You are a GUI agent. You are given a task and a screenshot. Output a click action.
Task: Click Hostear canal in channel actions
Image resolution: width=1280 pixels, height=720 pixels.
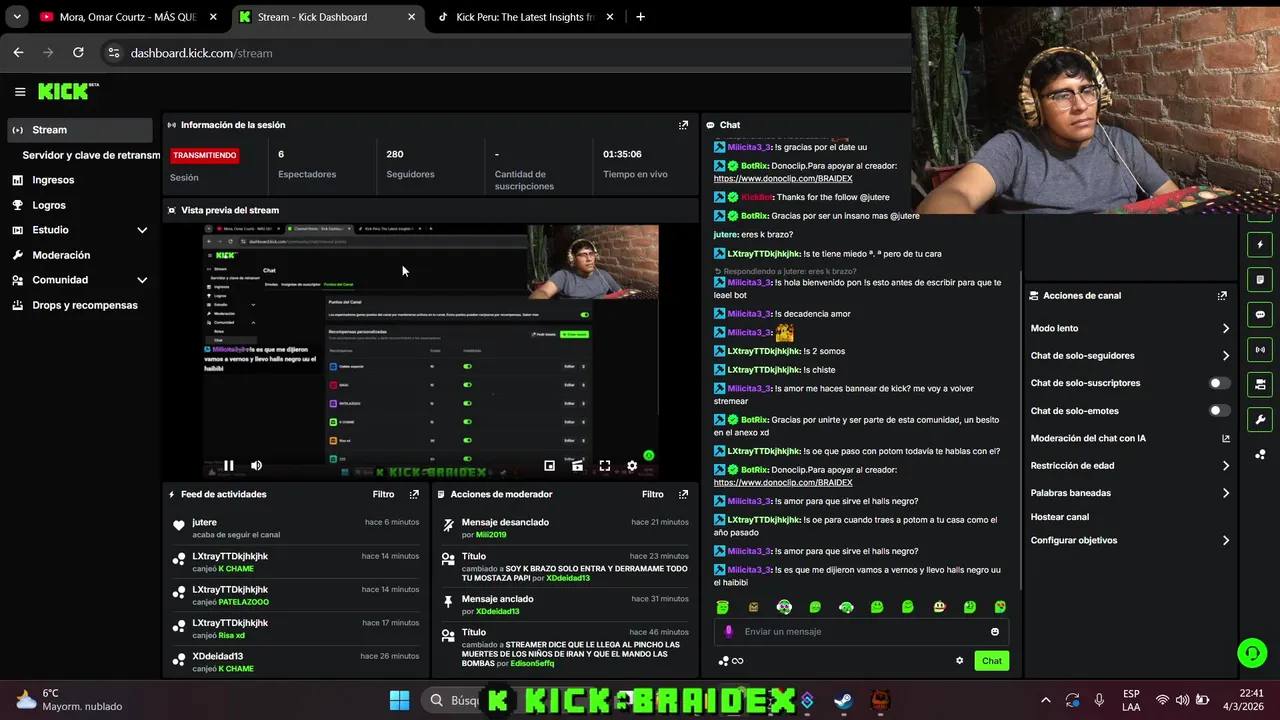click(1060, 517)
